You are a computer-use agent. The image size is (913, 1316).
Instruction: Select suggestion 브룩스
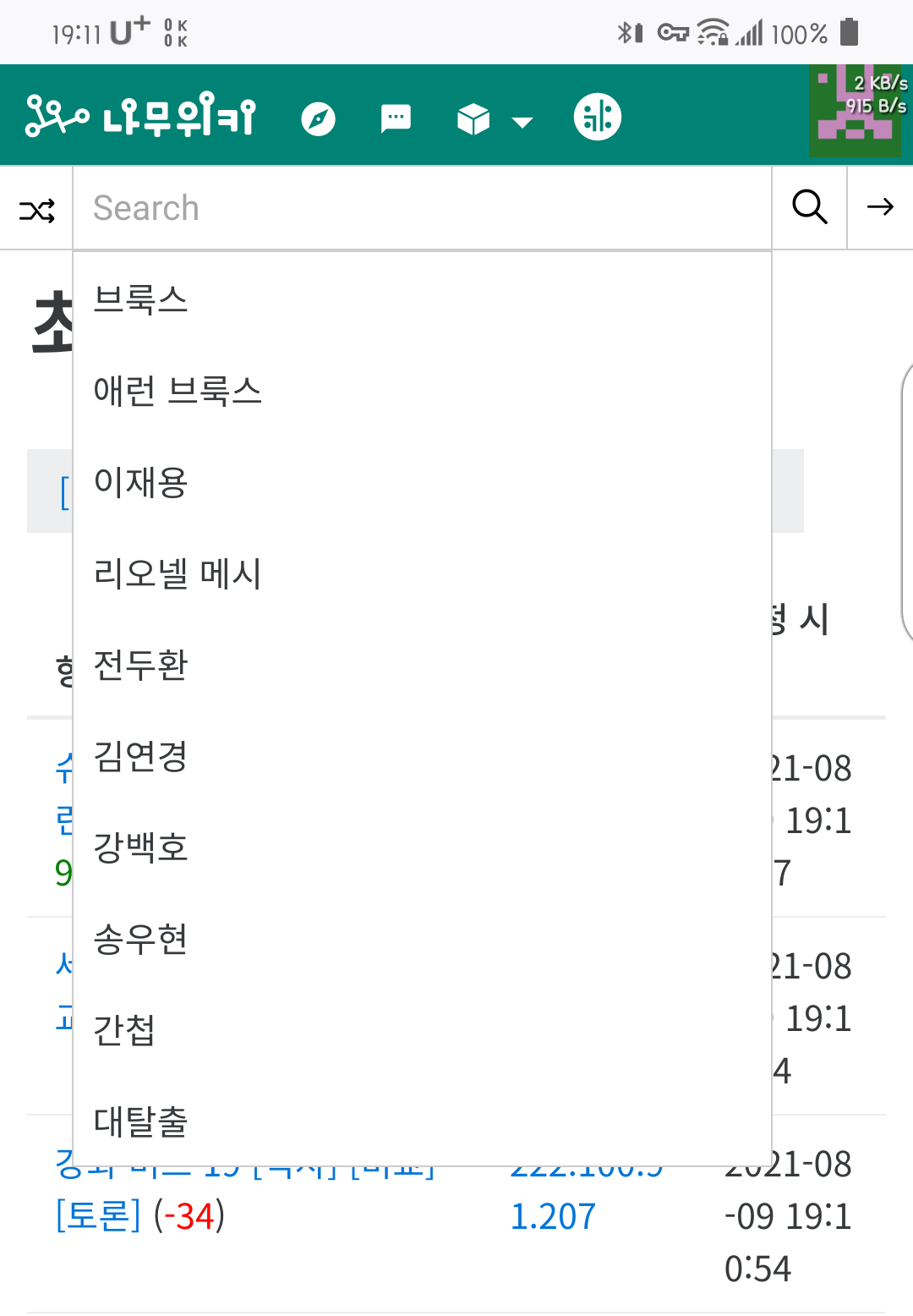tap(141, 299)
